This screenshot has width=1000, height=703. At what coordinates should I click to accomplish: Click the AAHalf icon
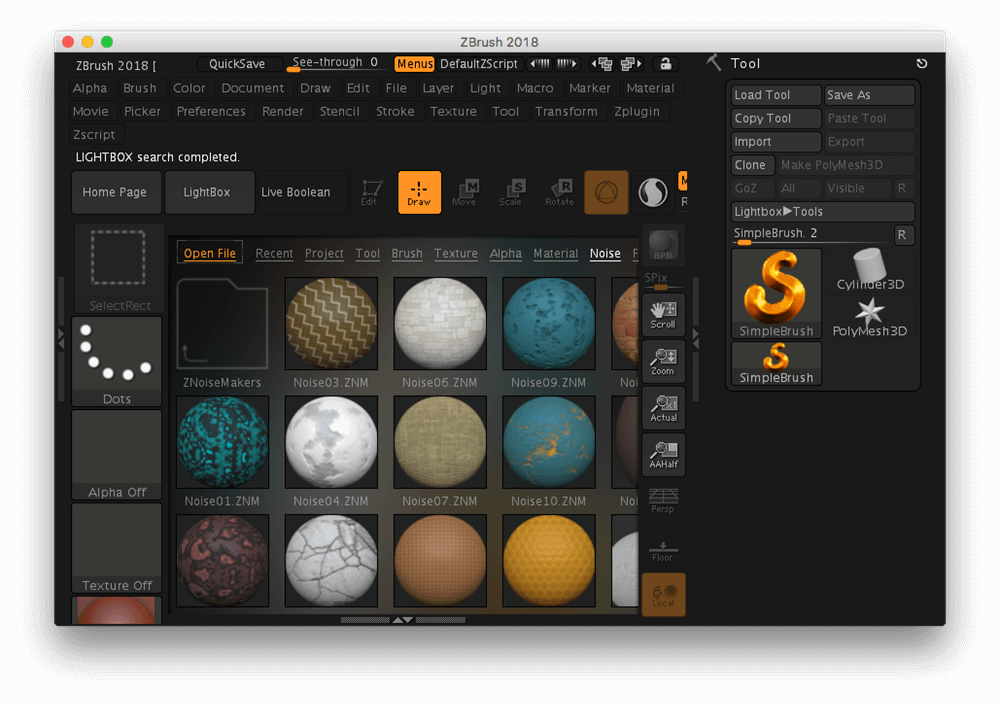(x=663, y=455)
